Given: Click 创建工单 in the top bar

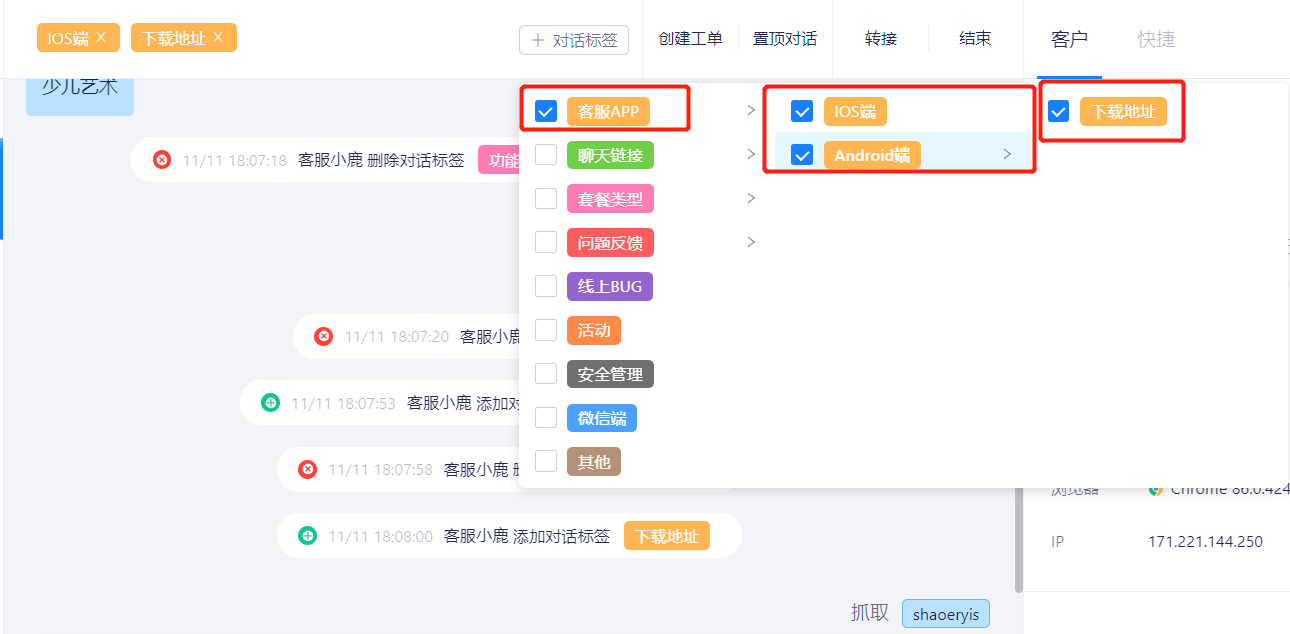Looking at the screenshot, I should coord(690,39).
